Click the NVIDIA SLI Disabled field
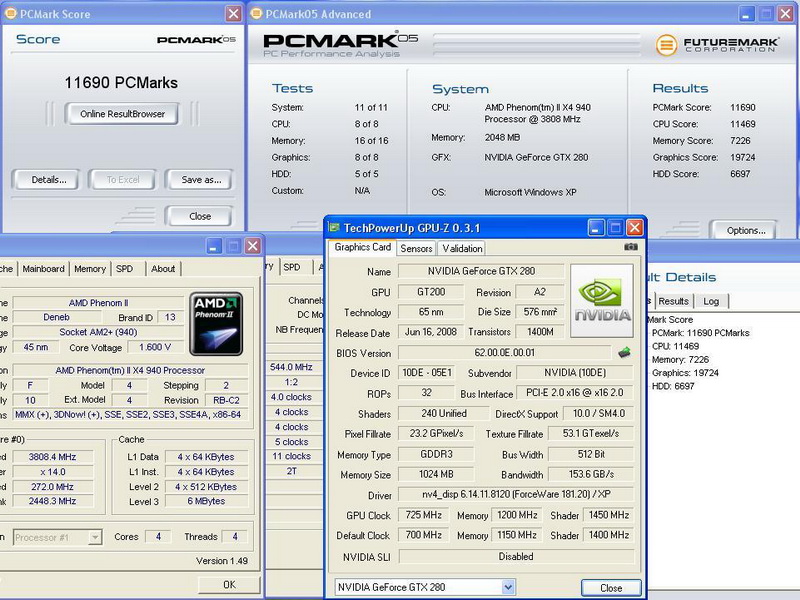 [516, 557]
